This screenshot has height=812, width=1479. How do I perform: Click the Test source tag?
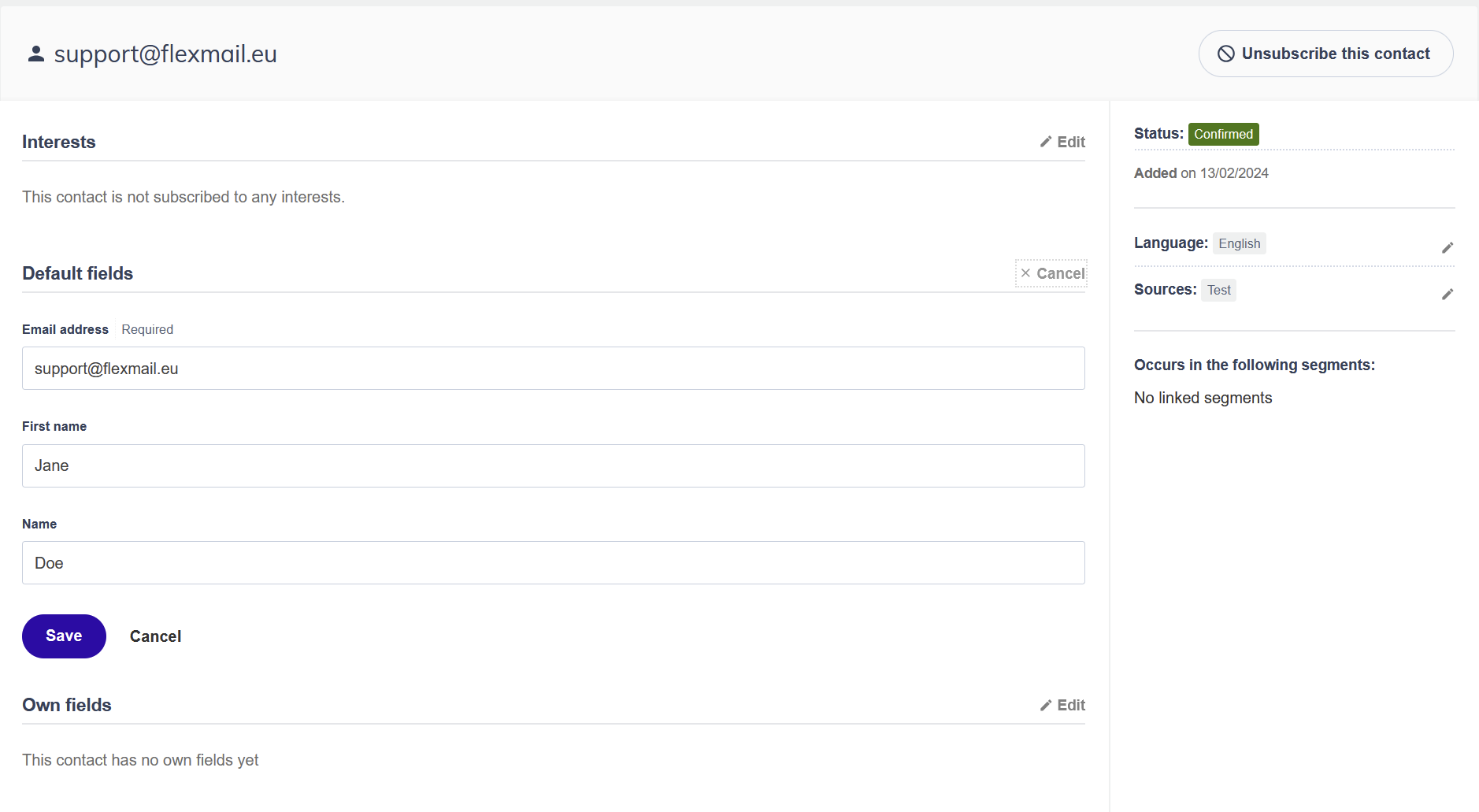[x=1218, y=290]
